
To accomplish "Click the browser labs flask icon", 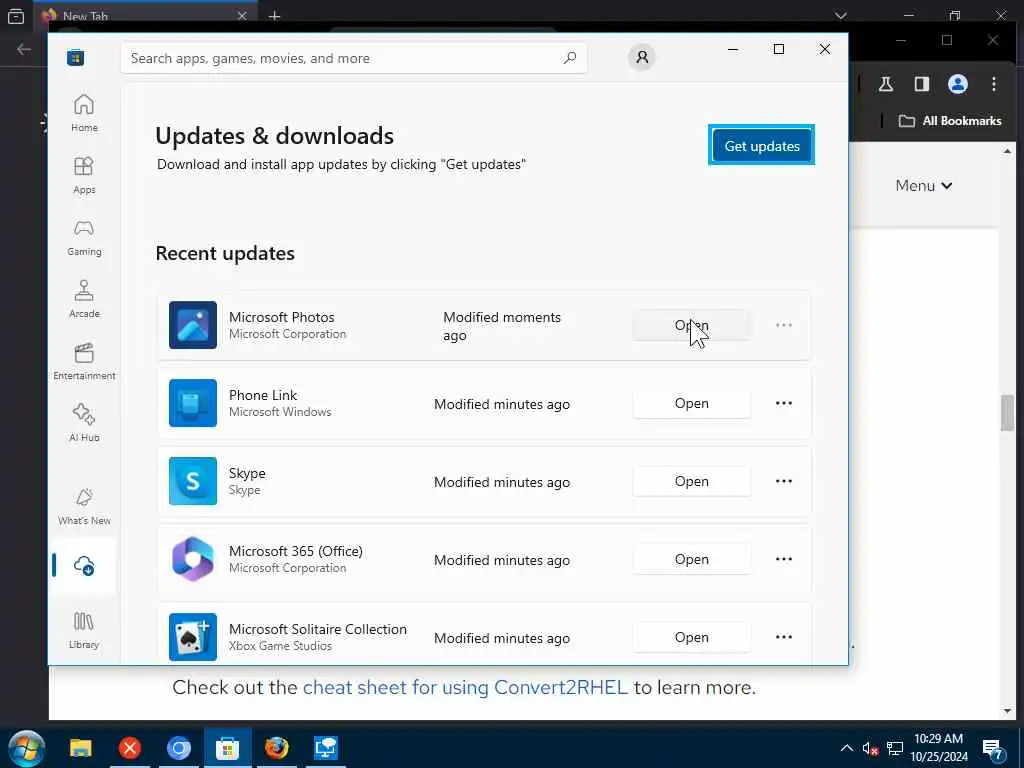I will [886, 84].
